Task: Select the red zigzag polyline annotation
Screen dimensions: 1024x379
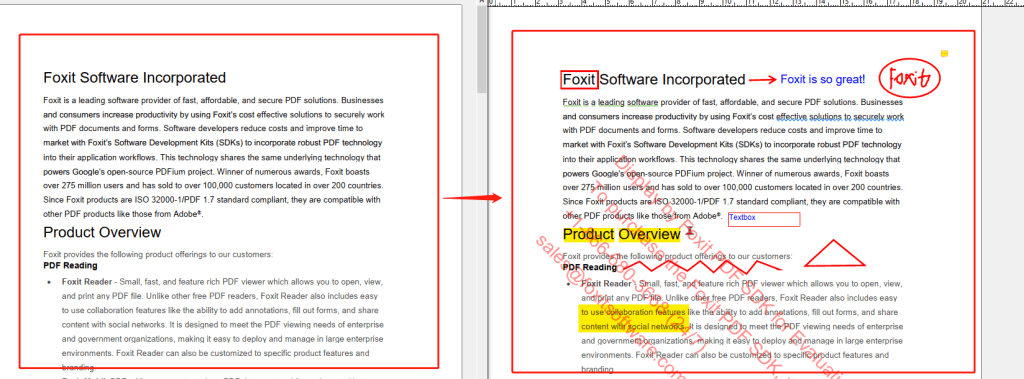Action: tap(700, 266)
